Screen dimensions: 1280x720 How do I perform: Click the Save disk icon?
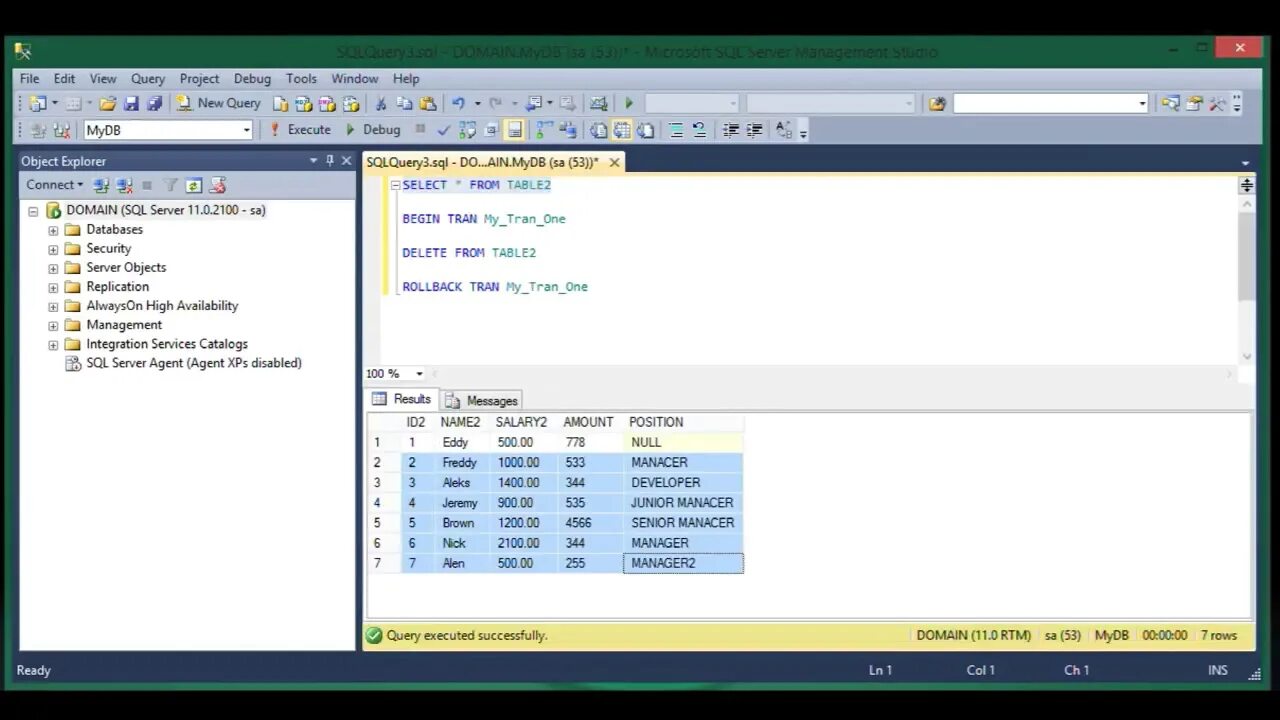131,103
